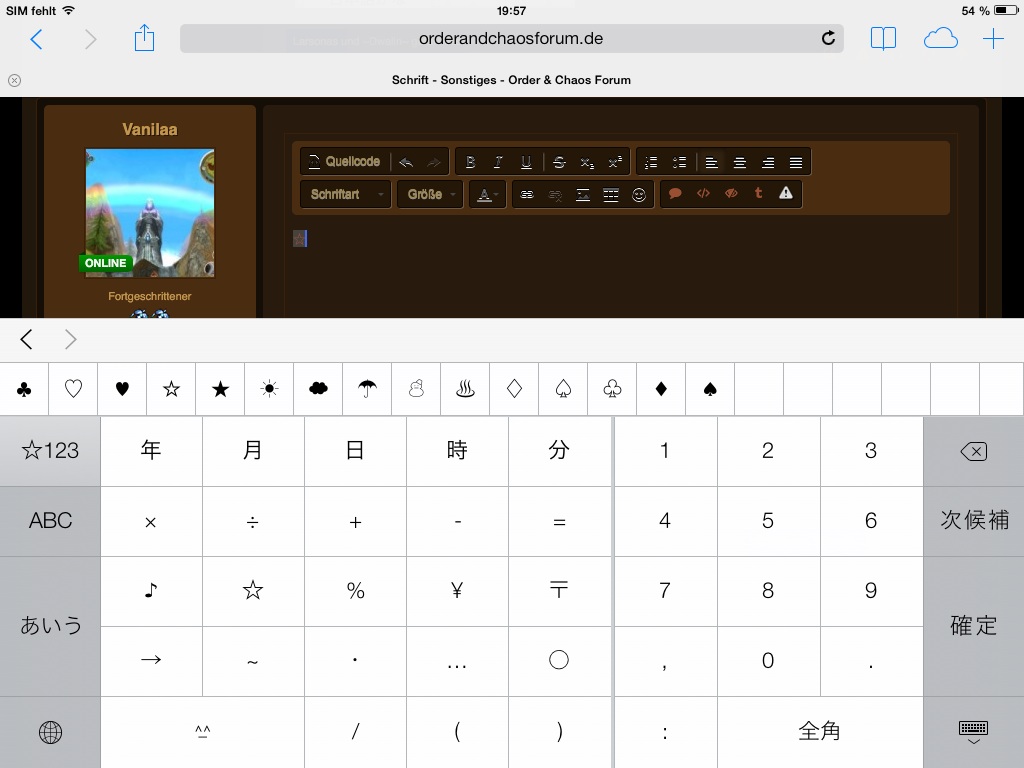Viewport: 1024px width, 768px height.
Task: Insert a numbered list
Action: point(651,162)
